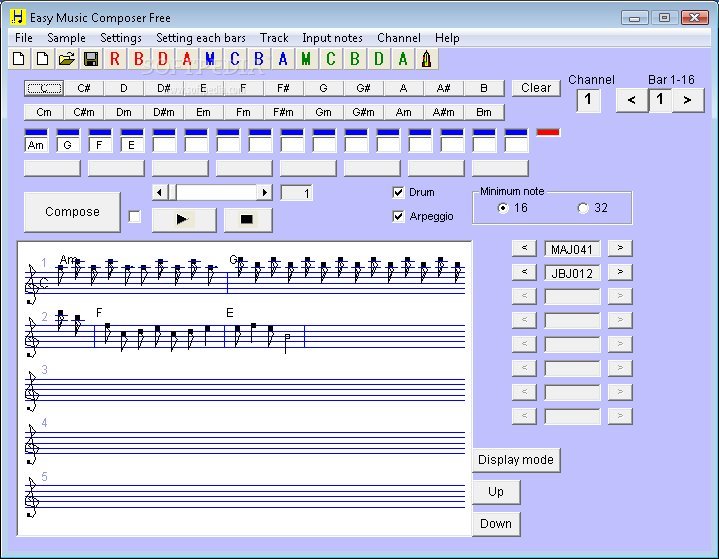Start playback with the play triangle button
This screenshot has width=719, height=559.
184,220
